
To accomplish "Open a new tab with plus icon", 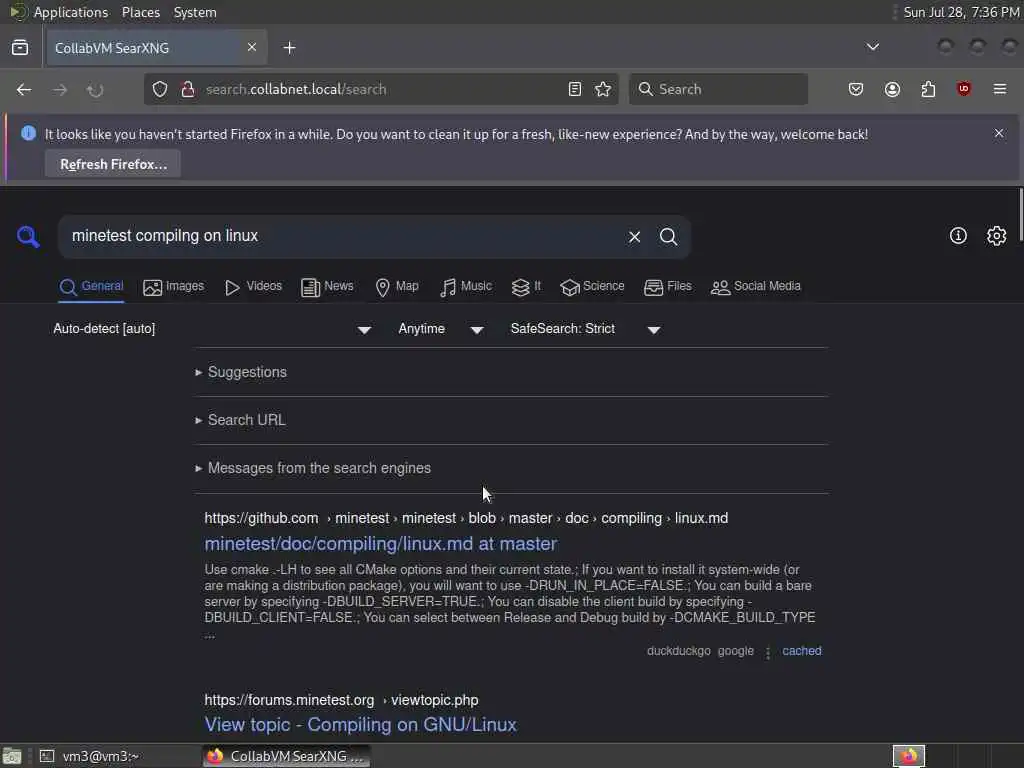I will tap(289, 48).
